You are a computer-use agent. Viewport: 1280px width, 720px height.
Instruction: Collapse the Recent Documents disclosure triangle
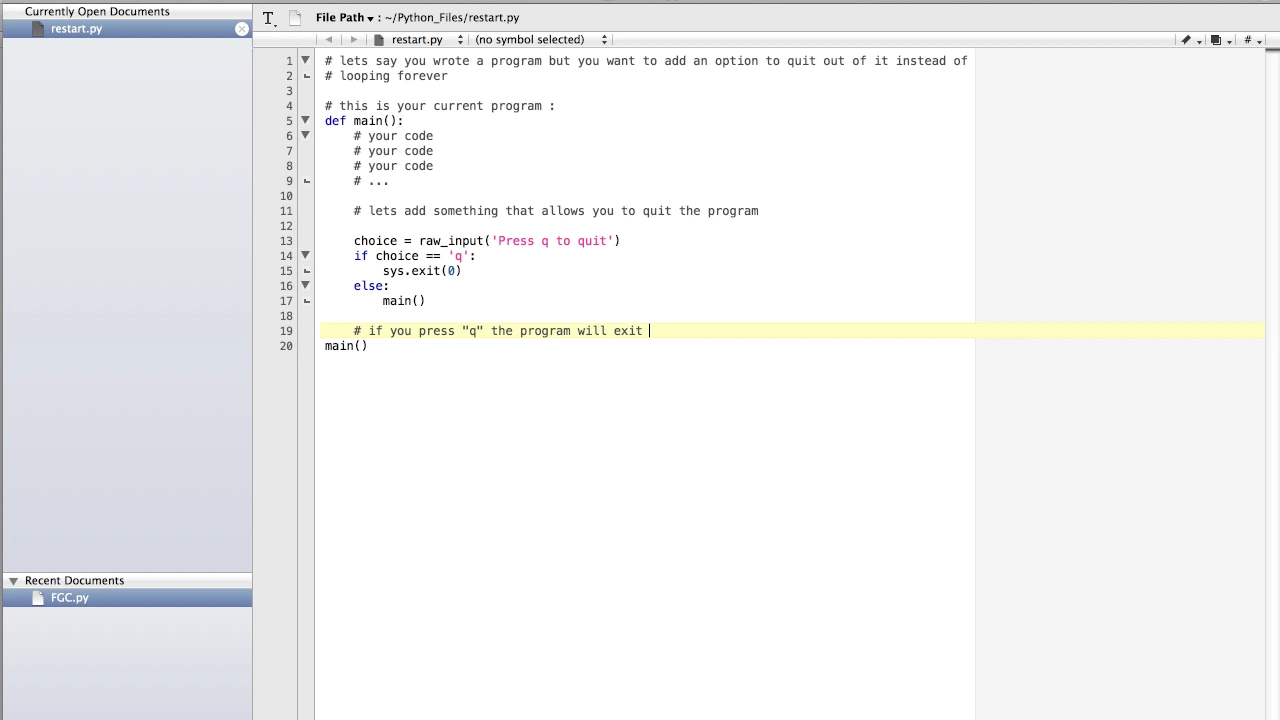click(13, 581)
